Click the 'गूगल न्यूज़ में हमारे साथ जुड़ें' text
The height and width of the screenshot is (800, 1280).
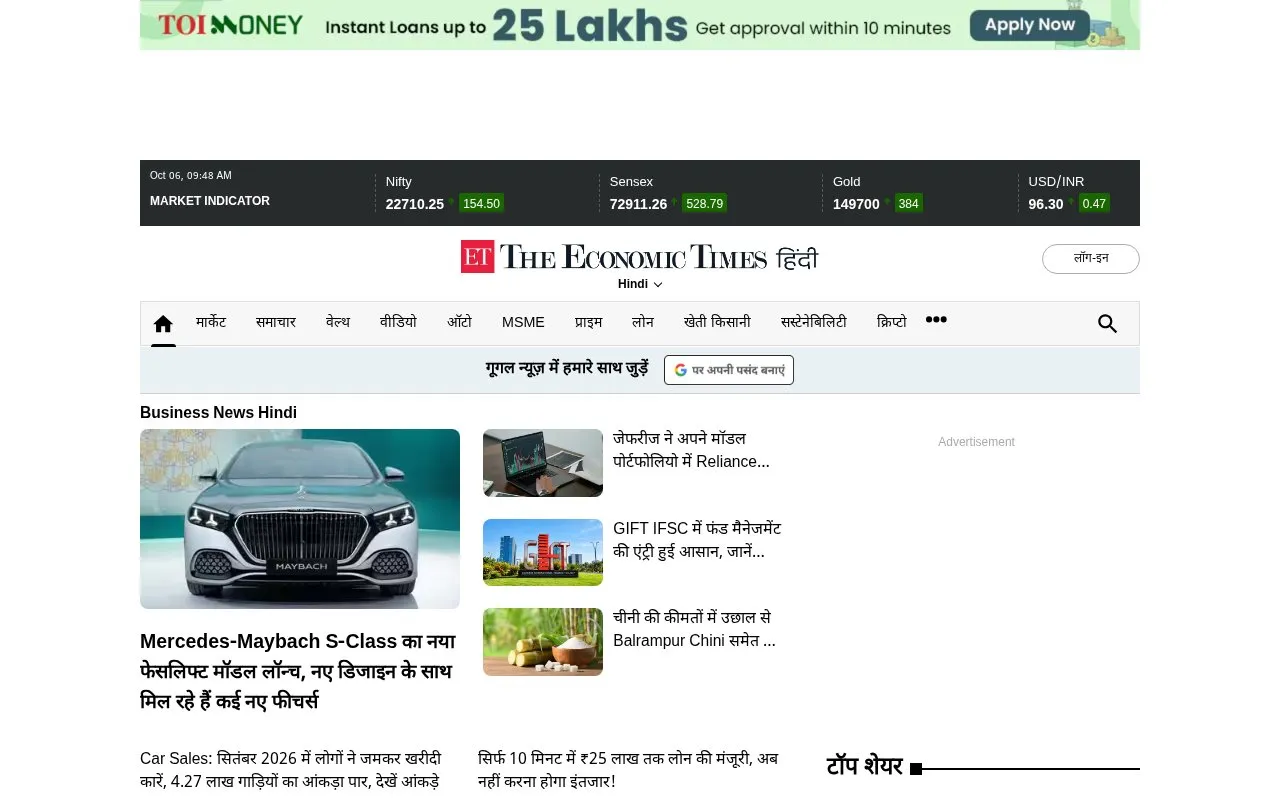pos(567,368)
